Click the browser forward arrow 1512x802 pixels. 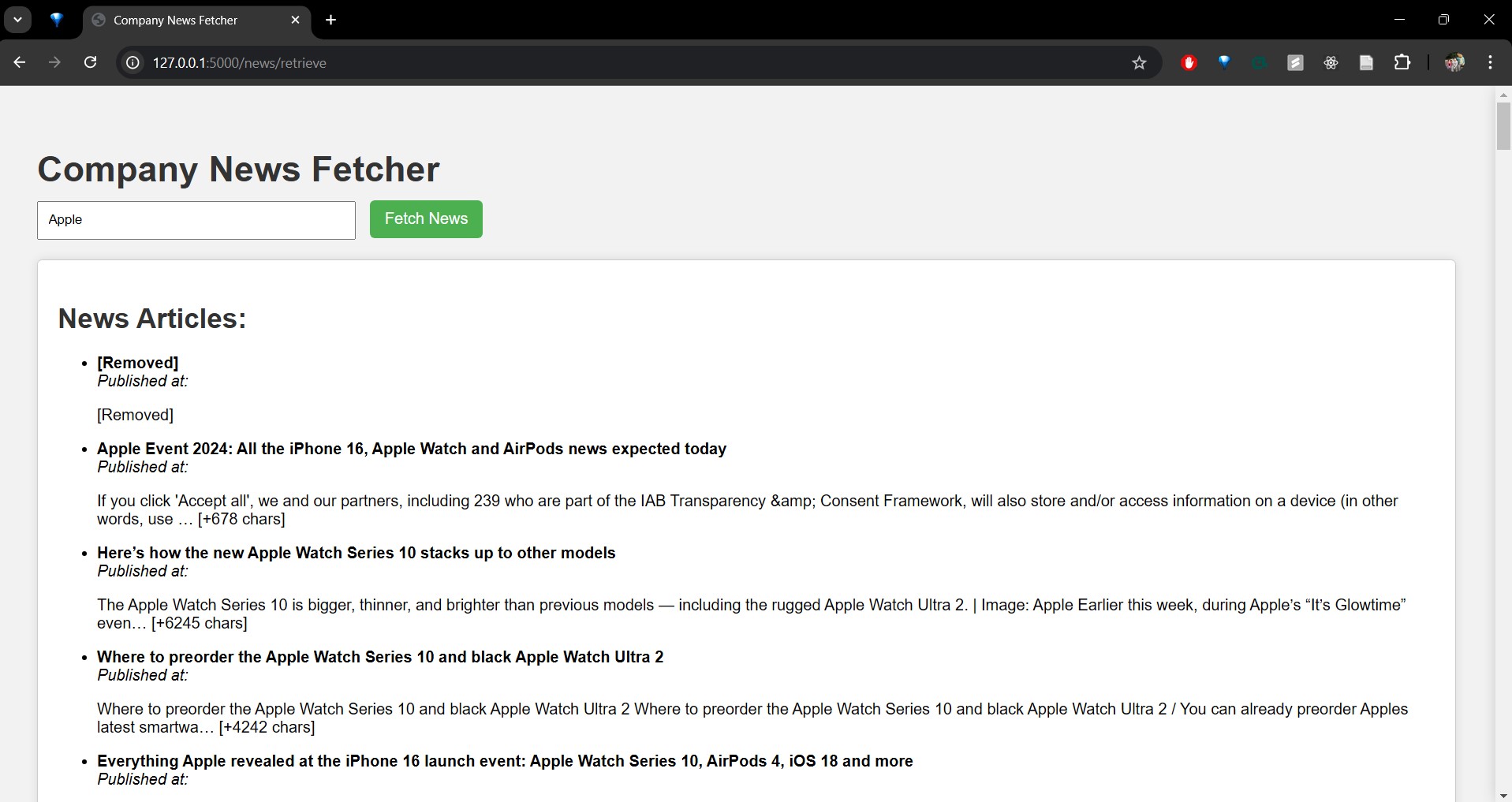[x=54, y=63]
